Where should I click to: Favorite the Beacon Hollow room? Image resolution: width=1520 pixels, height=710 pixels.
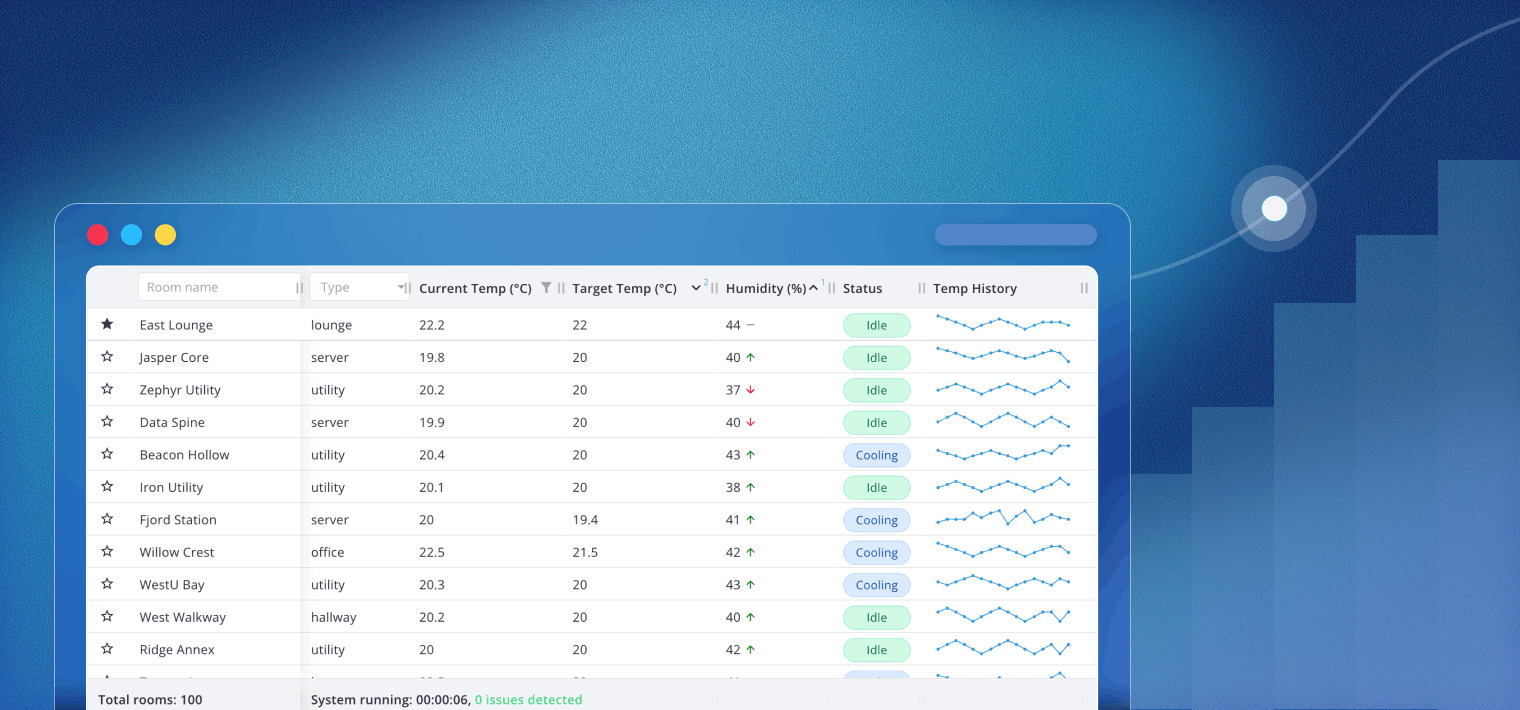pos(107,454)
